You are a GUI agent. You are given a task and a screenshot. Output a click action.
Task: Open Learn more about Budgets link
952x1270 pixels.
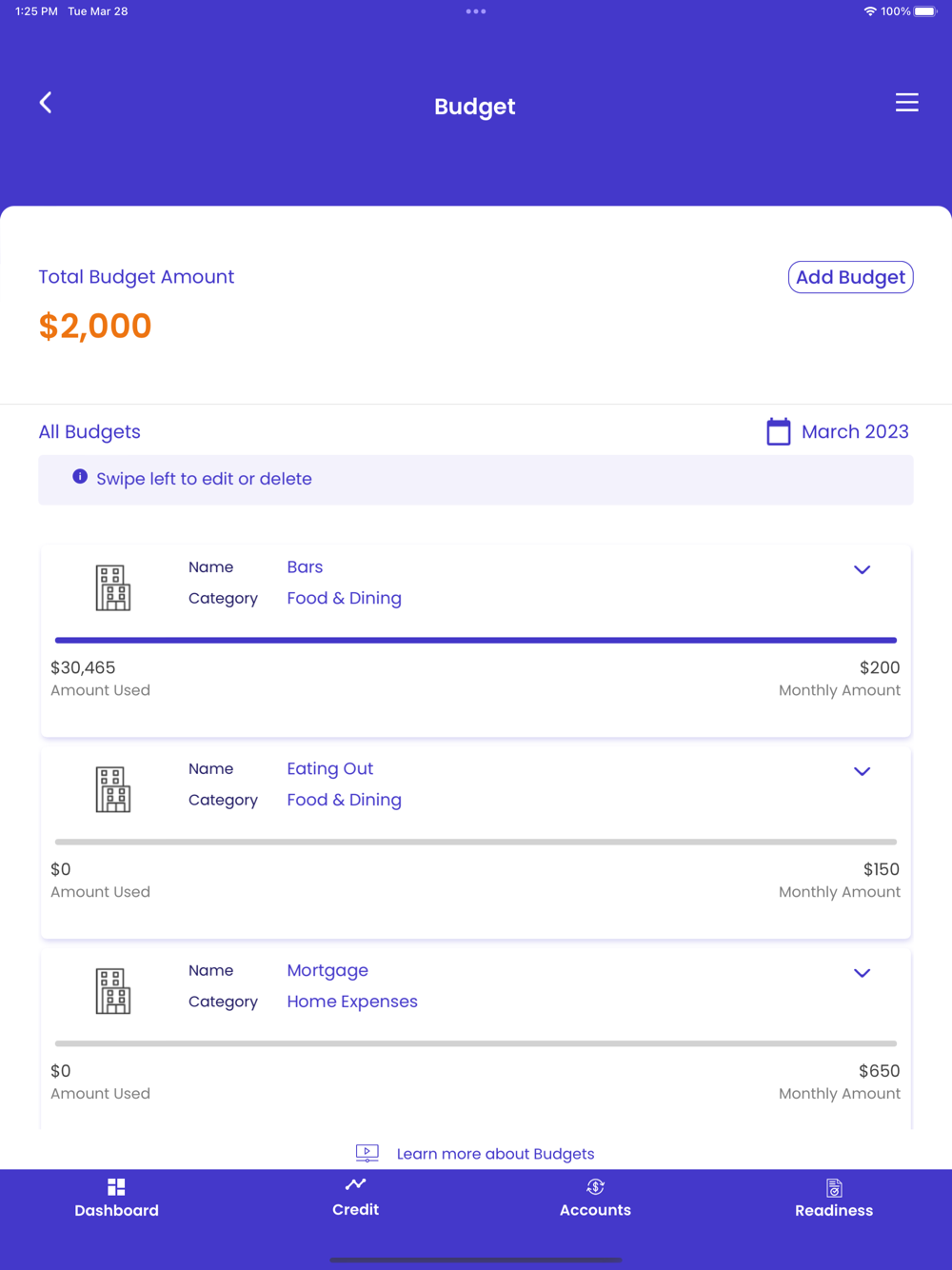[x=495, y=1154]
